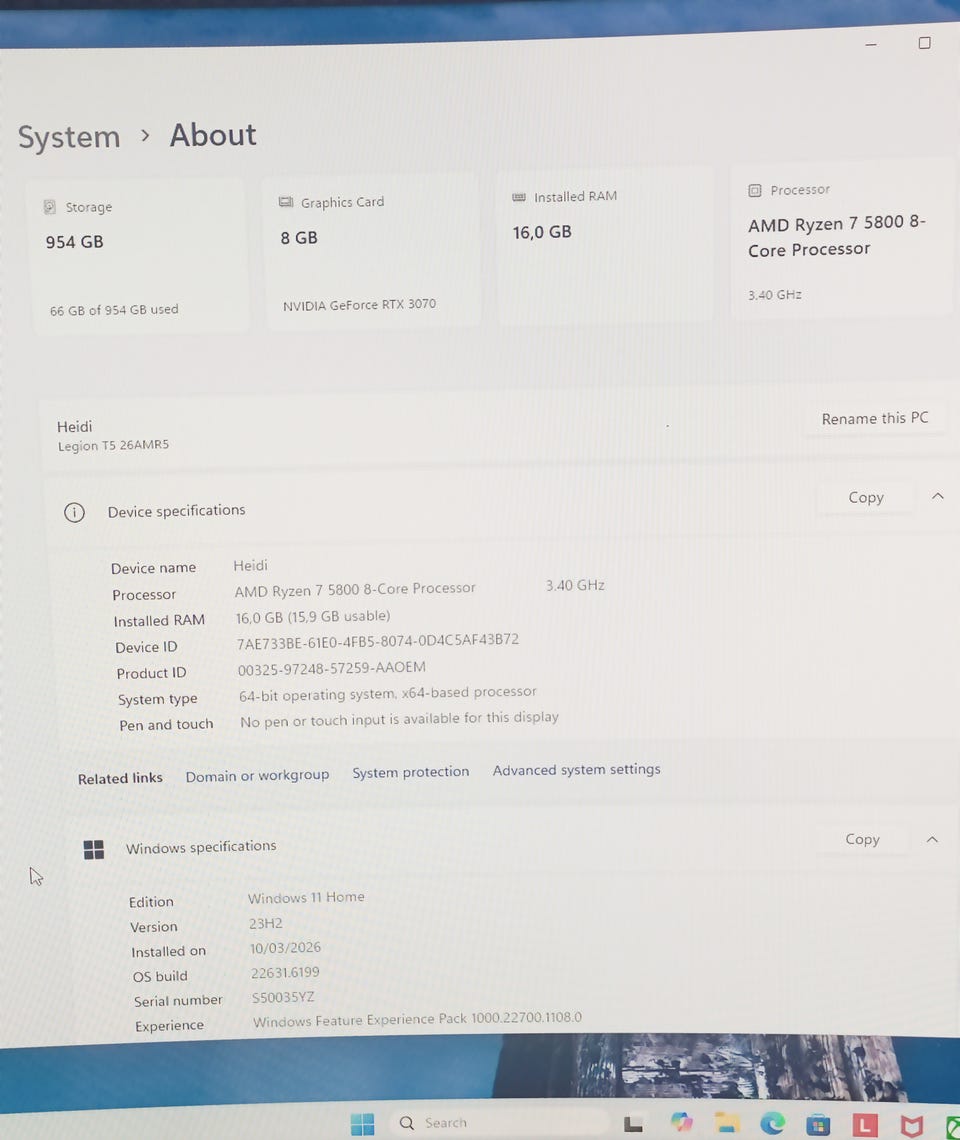Copy the Windows specifications

click(x=863, y=839)
